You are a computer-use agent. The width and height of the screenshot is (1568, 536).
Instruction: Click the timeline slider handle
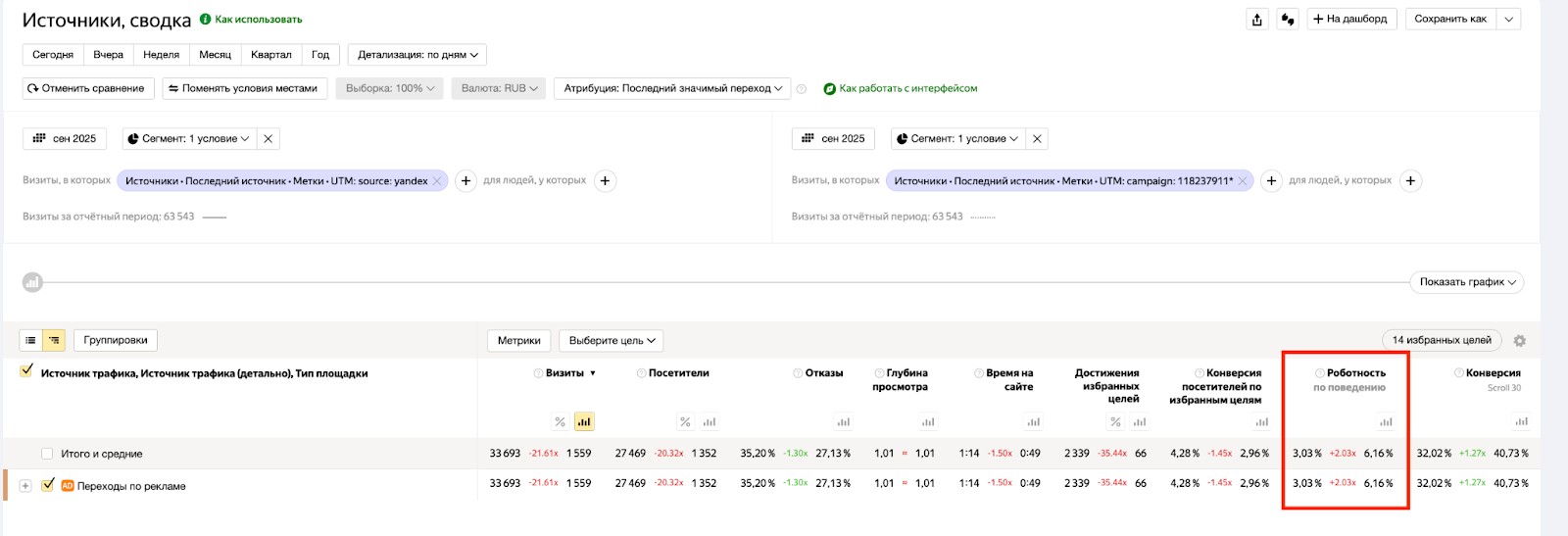click(x=32, y=283)
